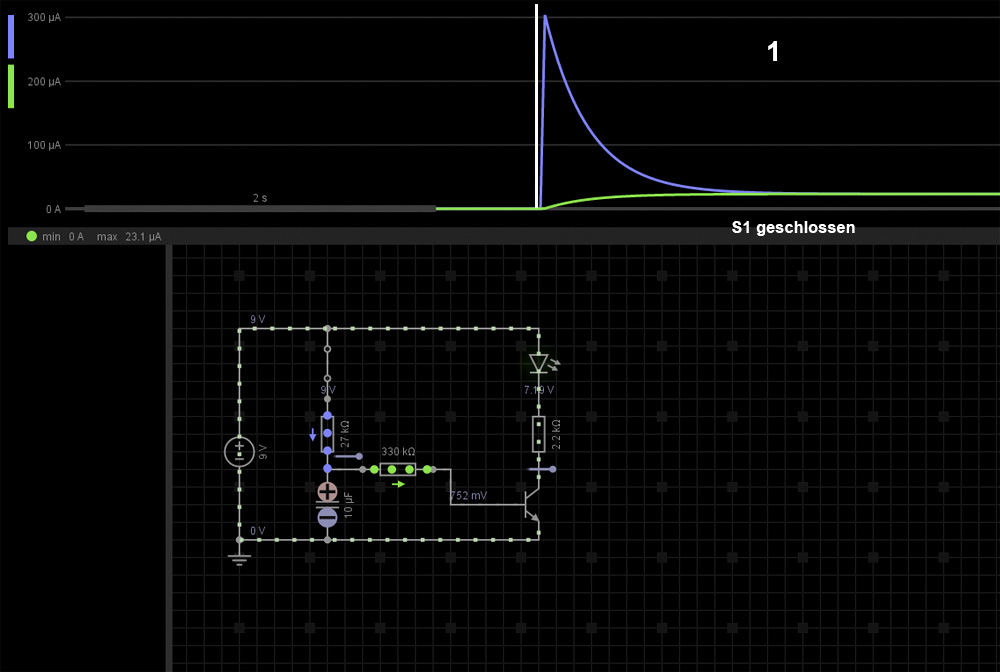Click the green trace color bar
The image size is (1000, 672).
coord(11,87)
